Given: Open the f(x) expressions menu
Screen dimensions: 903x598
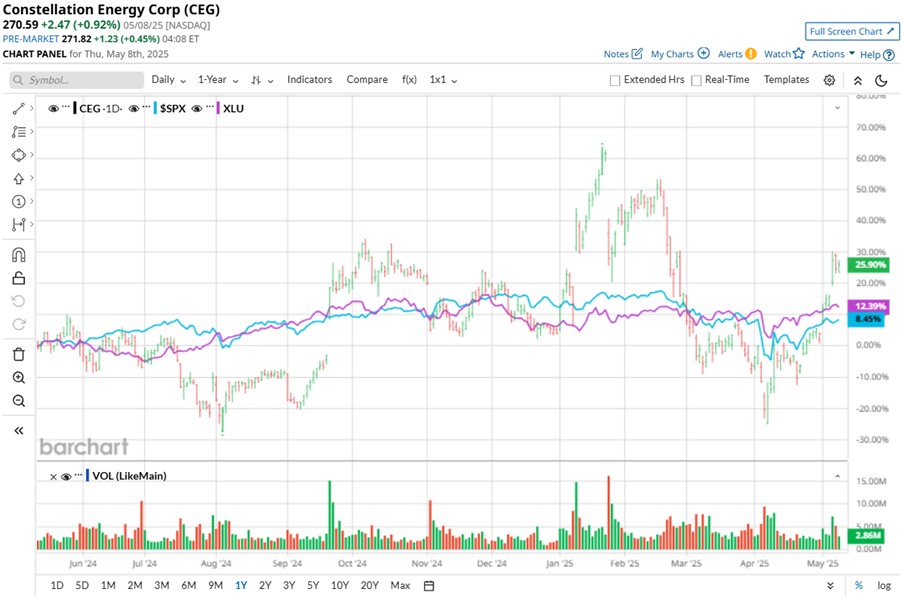Looking at the screenshot, I should 409,80.
